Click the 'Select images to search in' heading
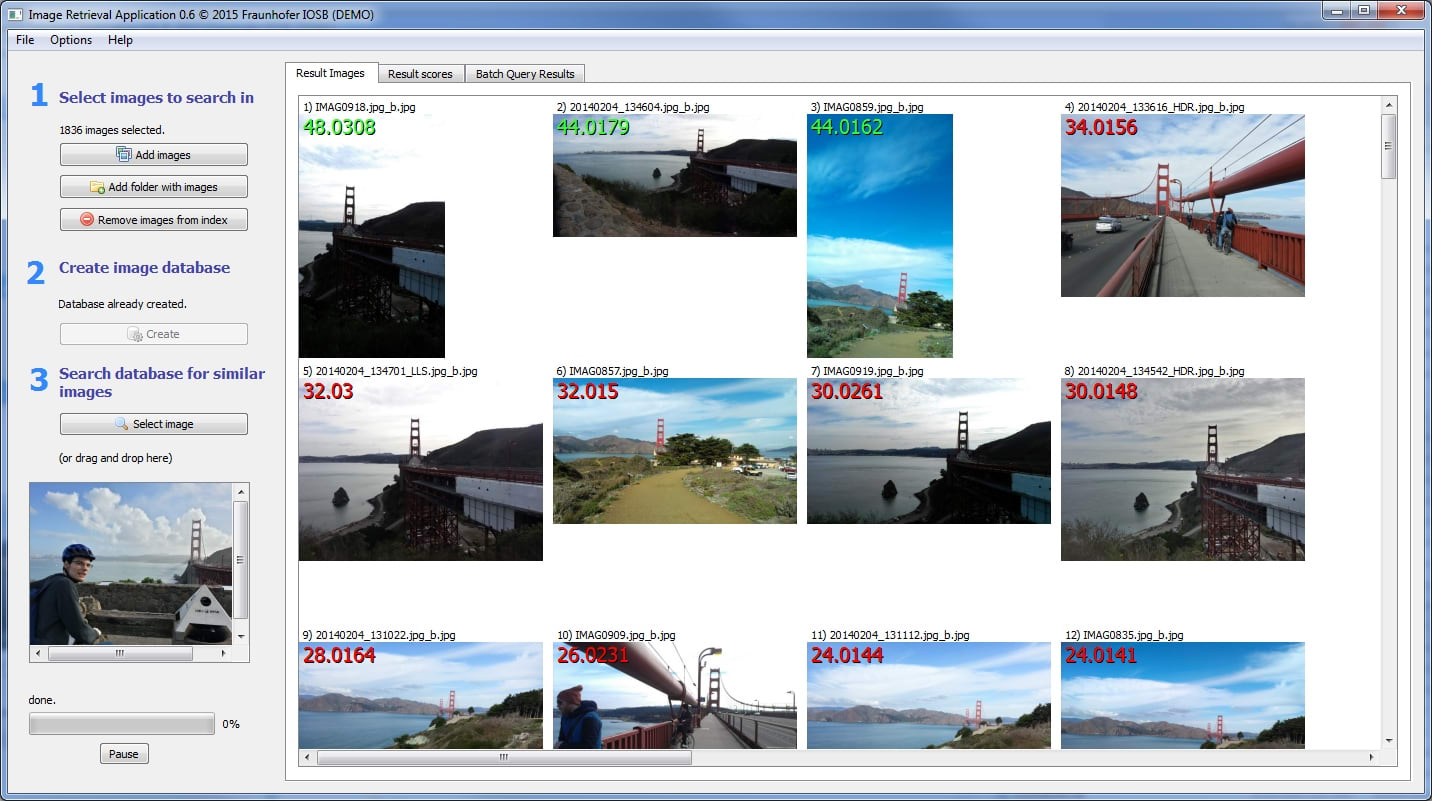1432x801 pixels. 156,97
